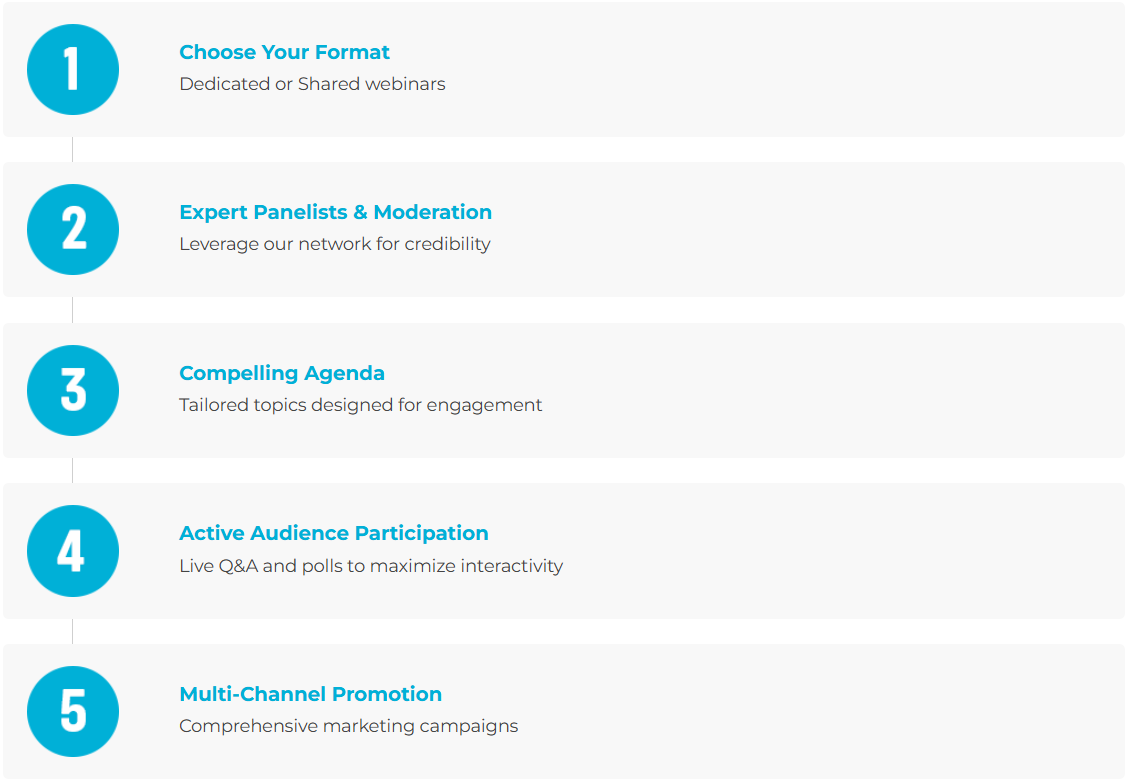Viewport: 1128px width, 783px height.
Task: Click the step 2 number circle icon
Action: coord(73,229)
